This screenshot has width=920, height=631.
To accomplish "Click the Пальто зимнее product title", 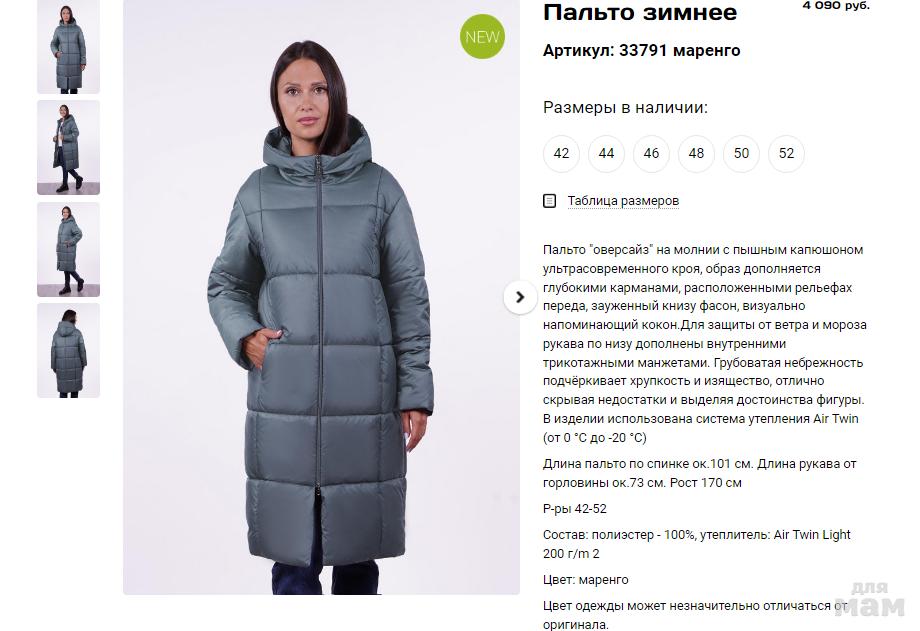I will coord(640,12).
